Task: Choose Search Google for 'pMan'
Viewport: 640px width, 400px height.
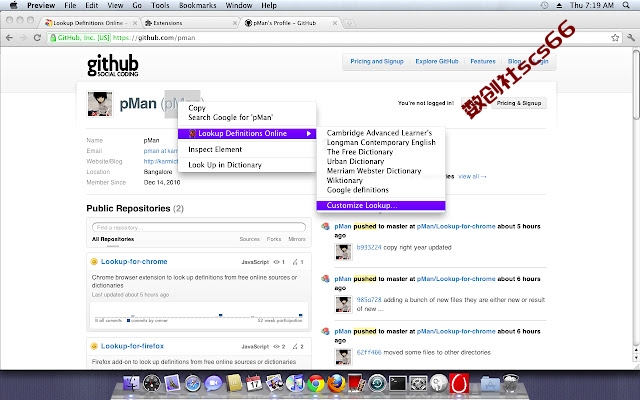Action: (247, 118)
